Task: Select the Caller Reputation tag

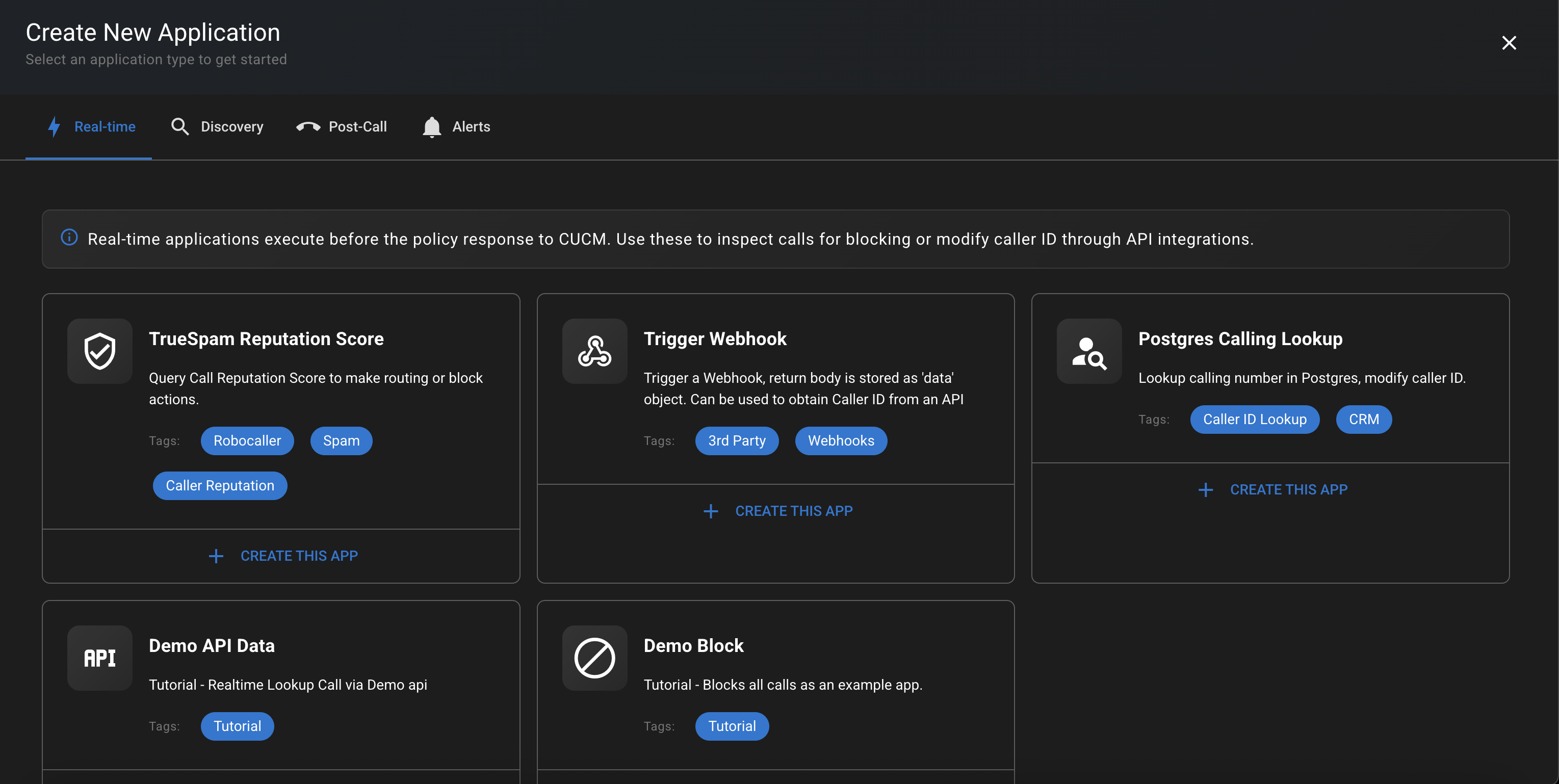Action: 220,486
